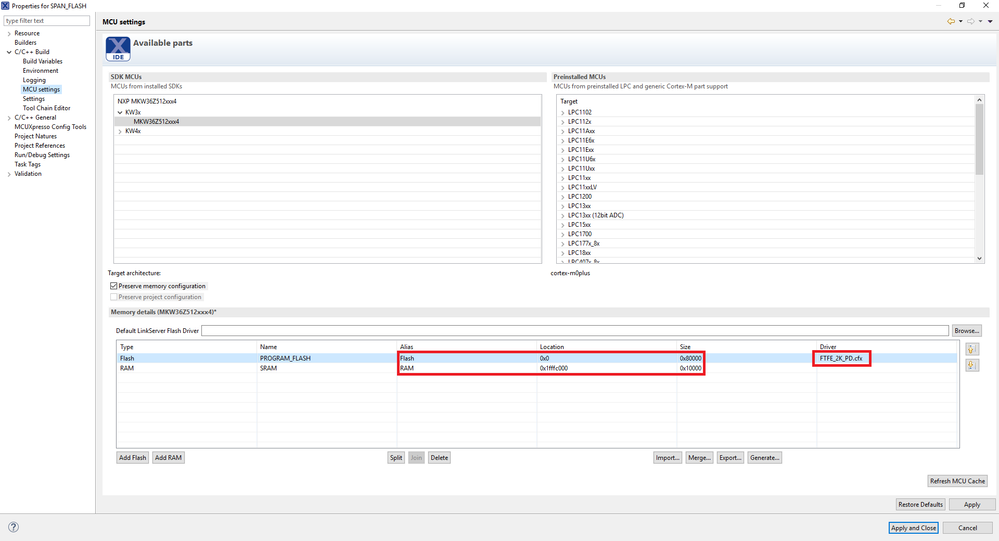Click the Default LinkServer Flash Driver field

pos(575,331)
